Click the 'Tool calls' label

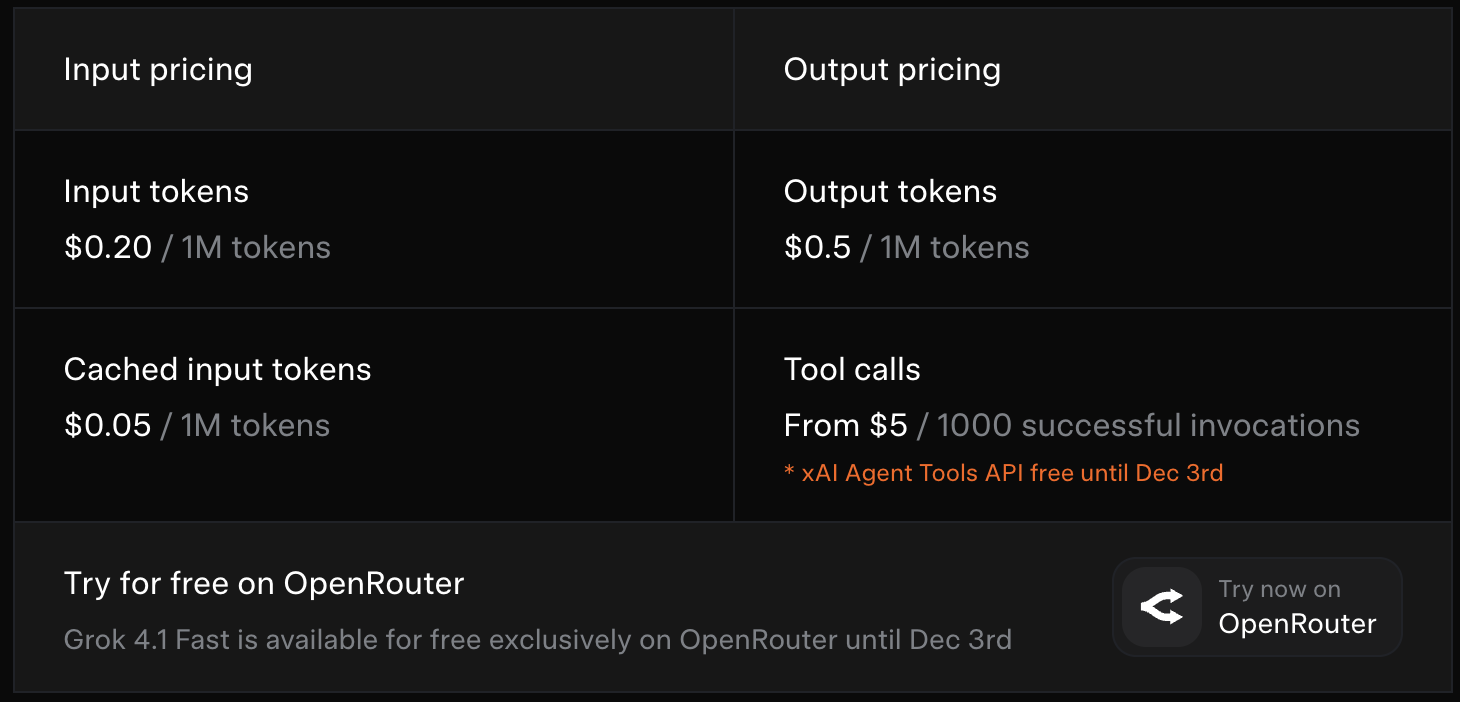(x=852, y=369)
